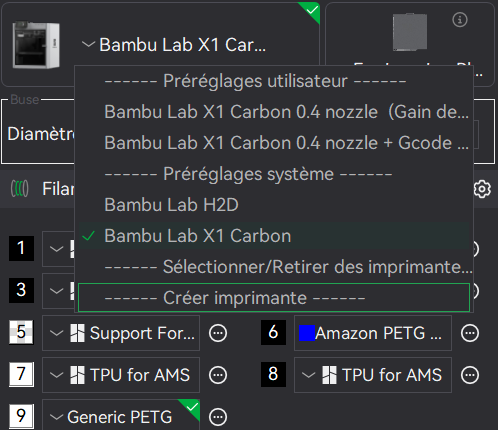This screenshot has height=430, width=498.
Task: Click more options button for filament 8
Action: (470, 375)
